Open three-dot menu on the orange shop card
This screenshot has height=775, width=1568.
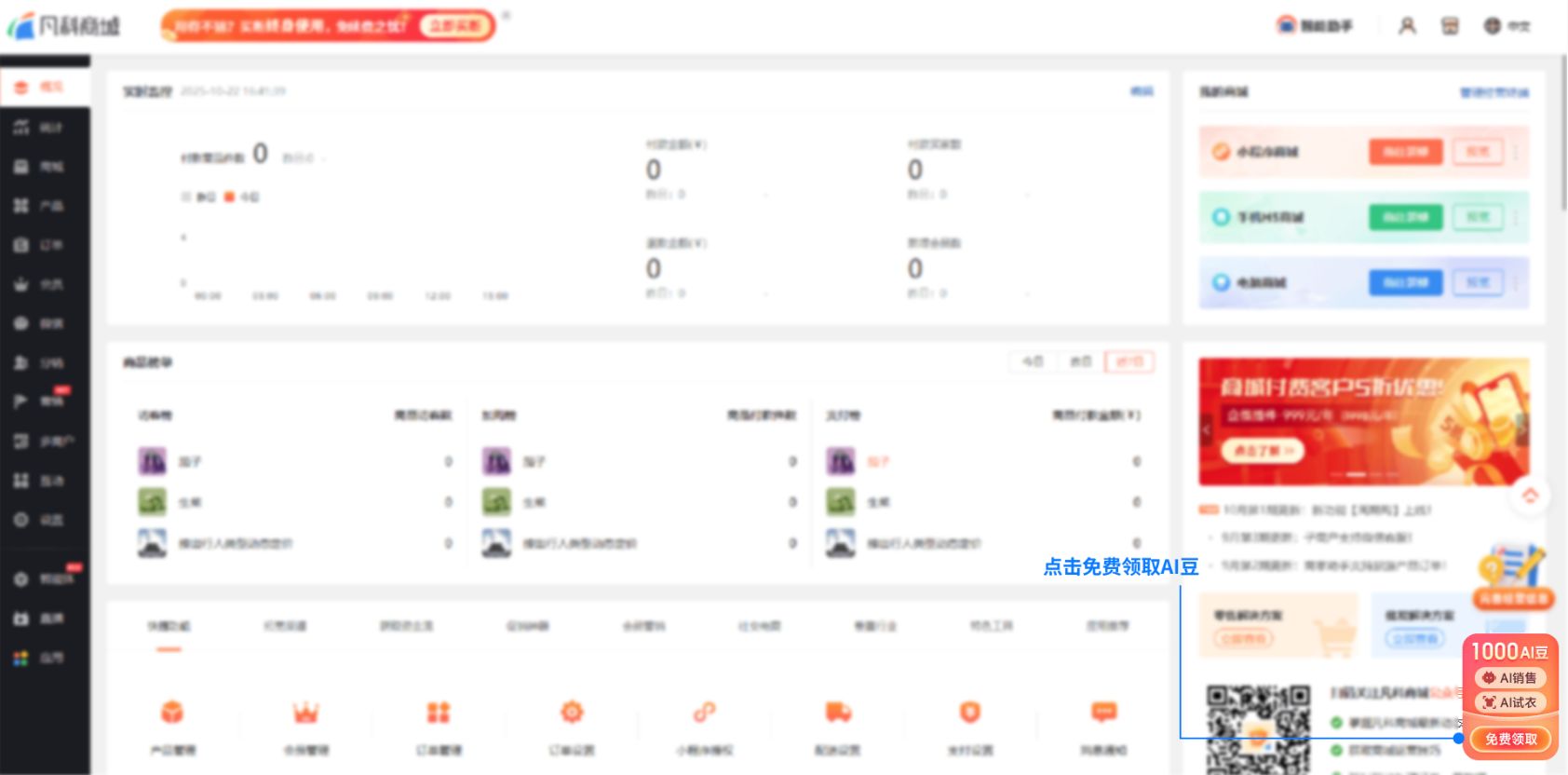[1517, 152]
